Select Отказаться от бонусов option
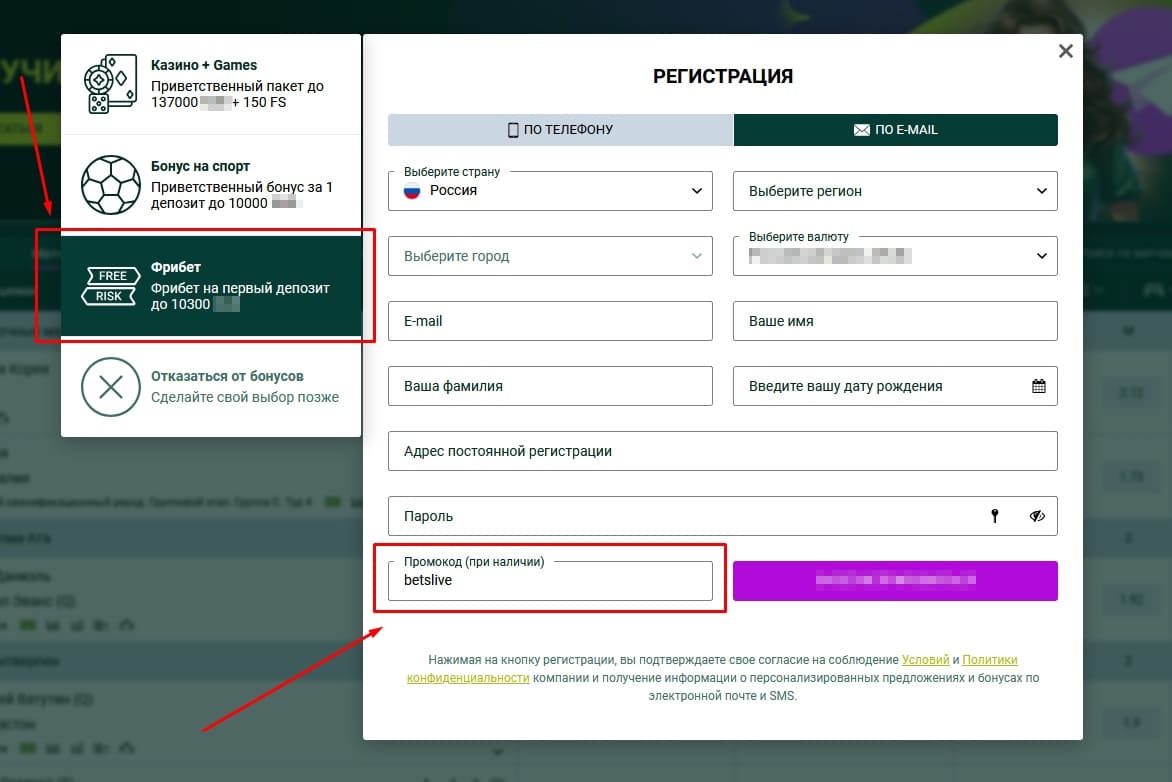This screenshot has width=1172, height=782. tap(211, 387)
